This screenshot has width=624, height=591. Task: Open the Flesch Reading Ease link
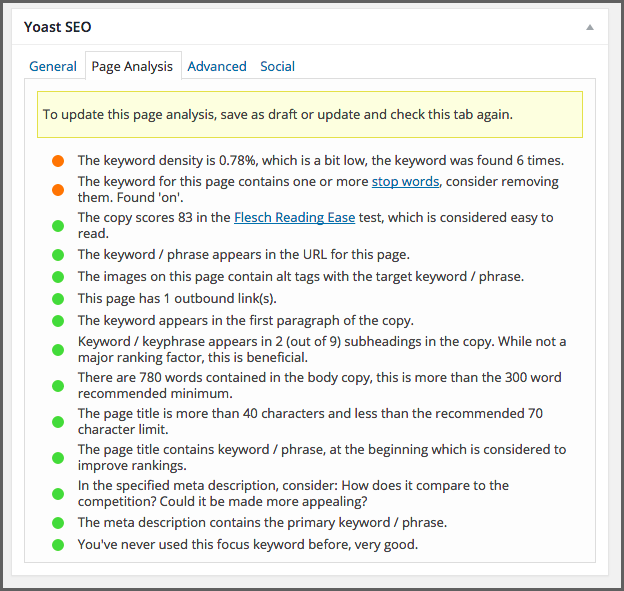tap(294, 217)
